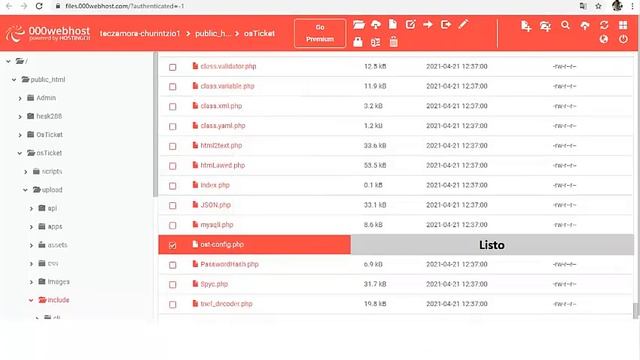Click the right arrow move icon

point(428,24)
